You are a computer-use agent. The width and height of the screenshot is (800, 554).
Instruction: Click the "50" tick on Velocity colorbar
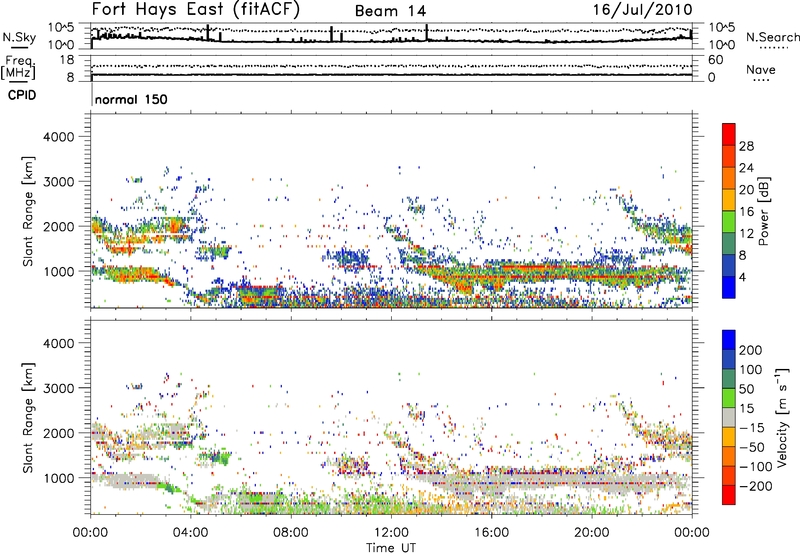747,390
